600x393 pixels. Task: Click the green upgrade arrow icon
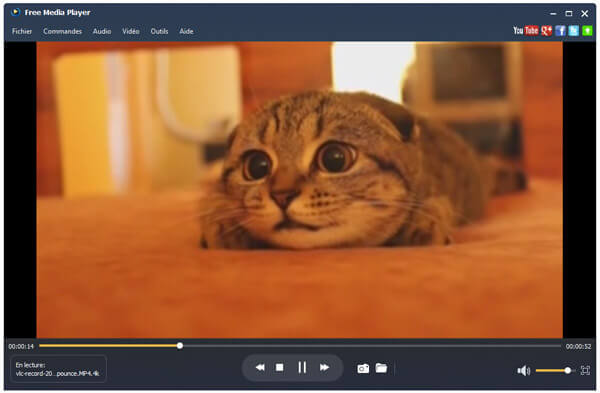tap(587, 31)
